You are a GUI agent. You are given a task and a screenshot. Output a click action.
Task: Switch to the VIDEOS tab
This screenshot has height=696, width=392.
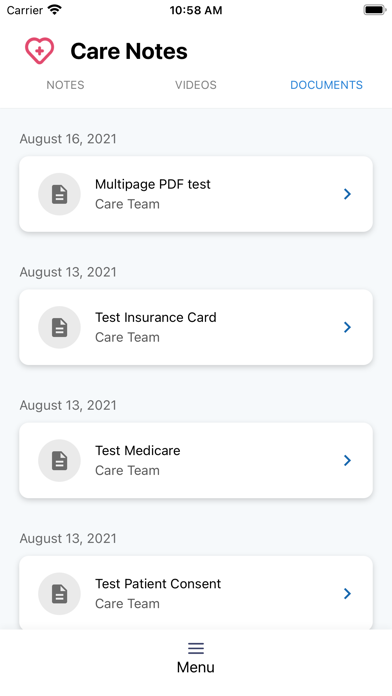click(196, 85)
